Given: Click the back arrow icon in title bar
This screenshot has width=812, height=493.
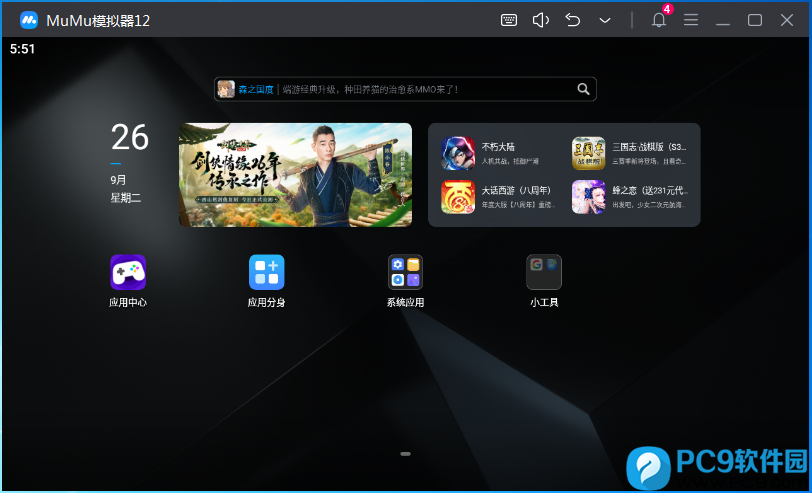Looking at the screenshot, I should point(573,20).
